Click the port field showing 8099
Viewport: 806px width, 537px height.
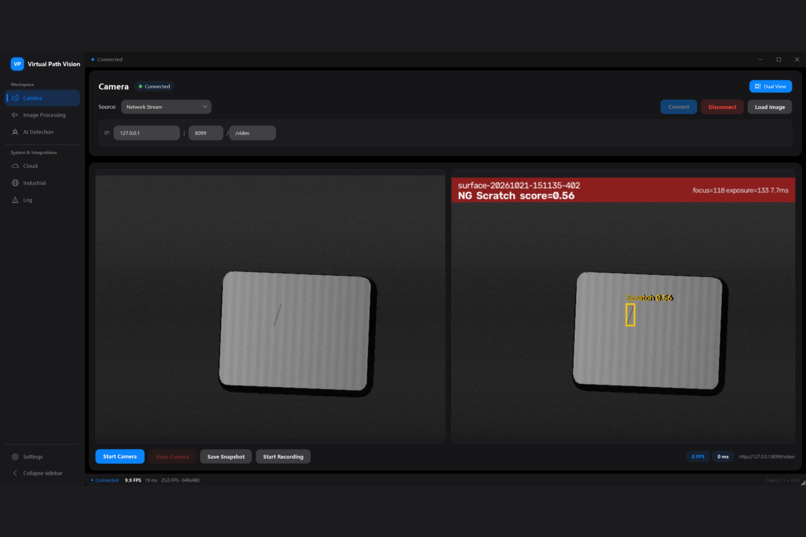pos(206,133)
